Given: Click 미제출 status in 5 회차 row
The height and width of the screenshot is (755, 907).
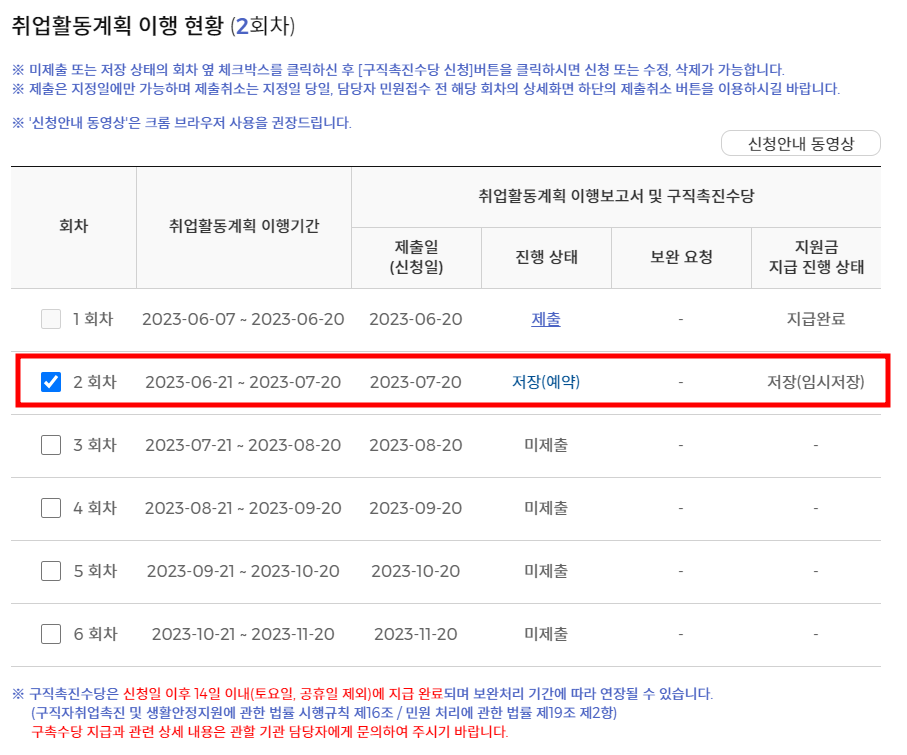Looking at the screenshot, I should [545, 571].
